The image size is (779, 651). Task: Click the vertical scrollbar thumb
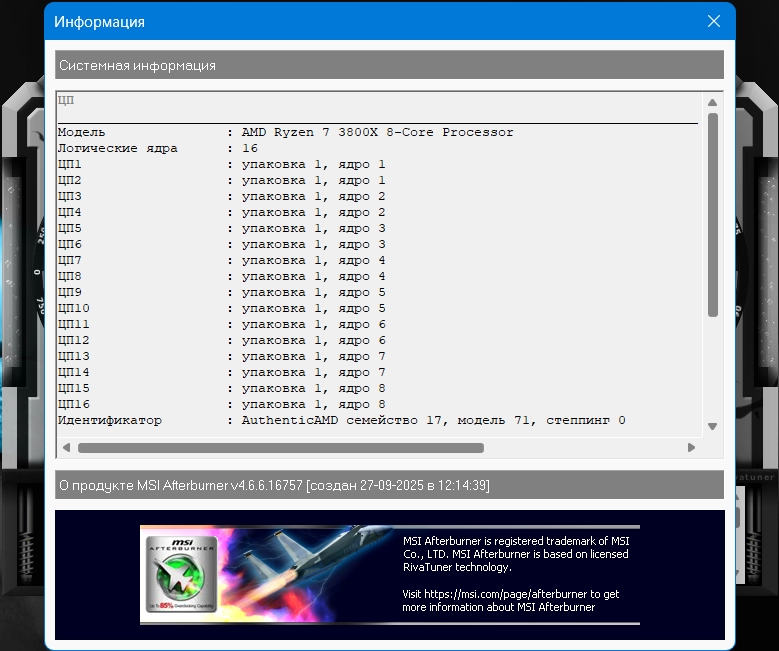[712, 215]
